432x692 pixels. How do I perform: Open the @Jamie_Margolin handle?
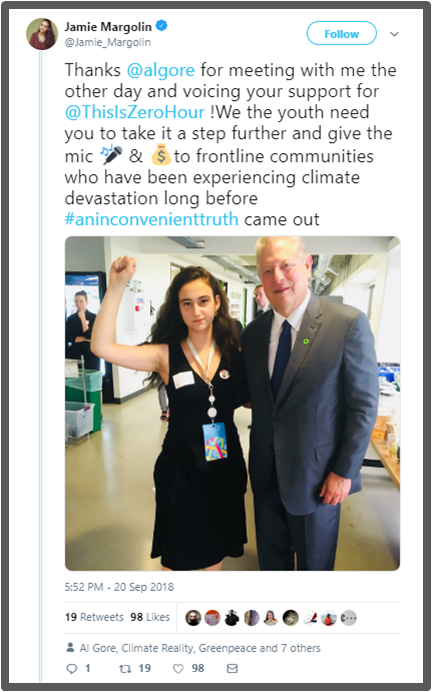pos(108,42)
